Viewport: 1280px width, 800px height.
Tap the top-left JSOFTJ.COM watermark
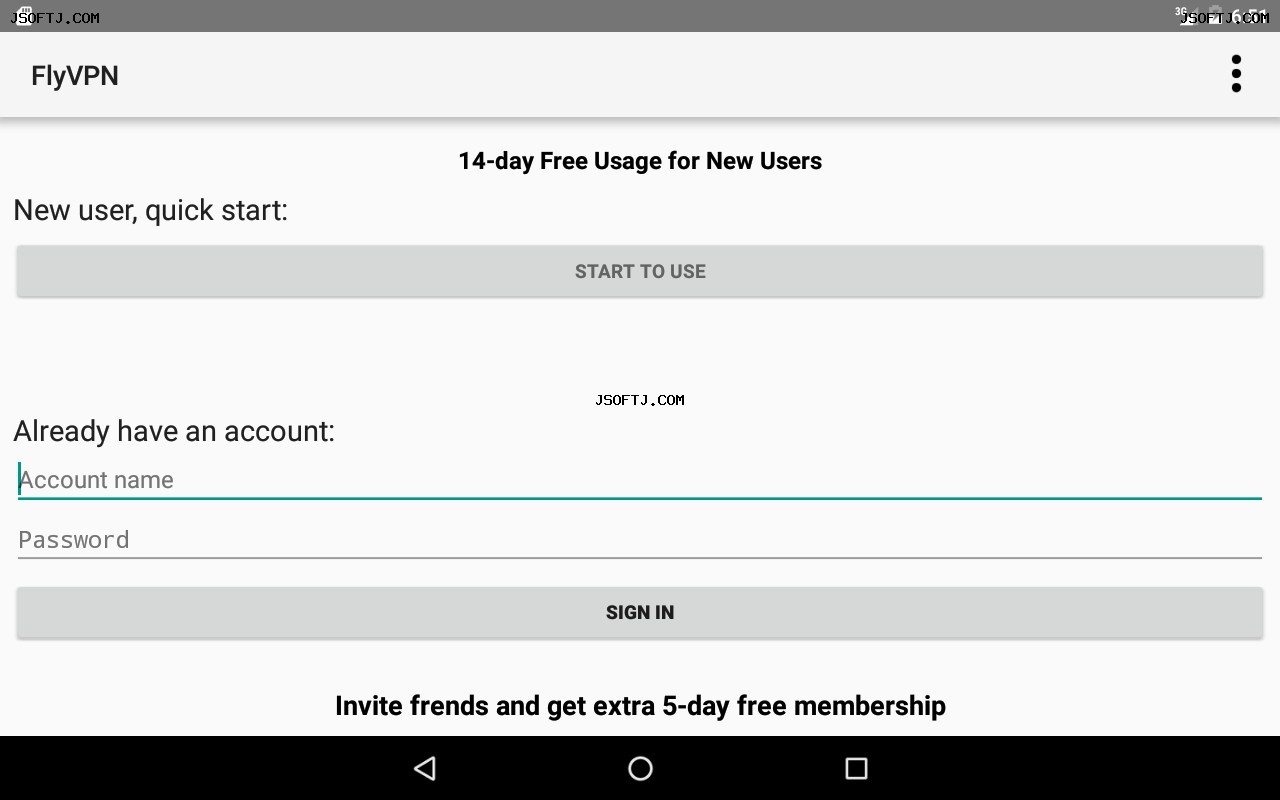coord(55,18)
